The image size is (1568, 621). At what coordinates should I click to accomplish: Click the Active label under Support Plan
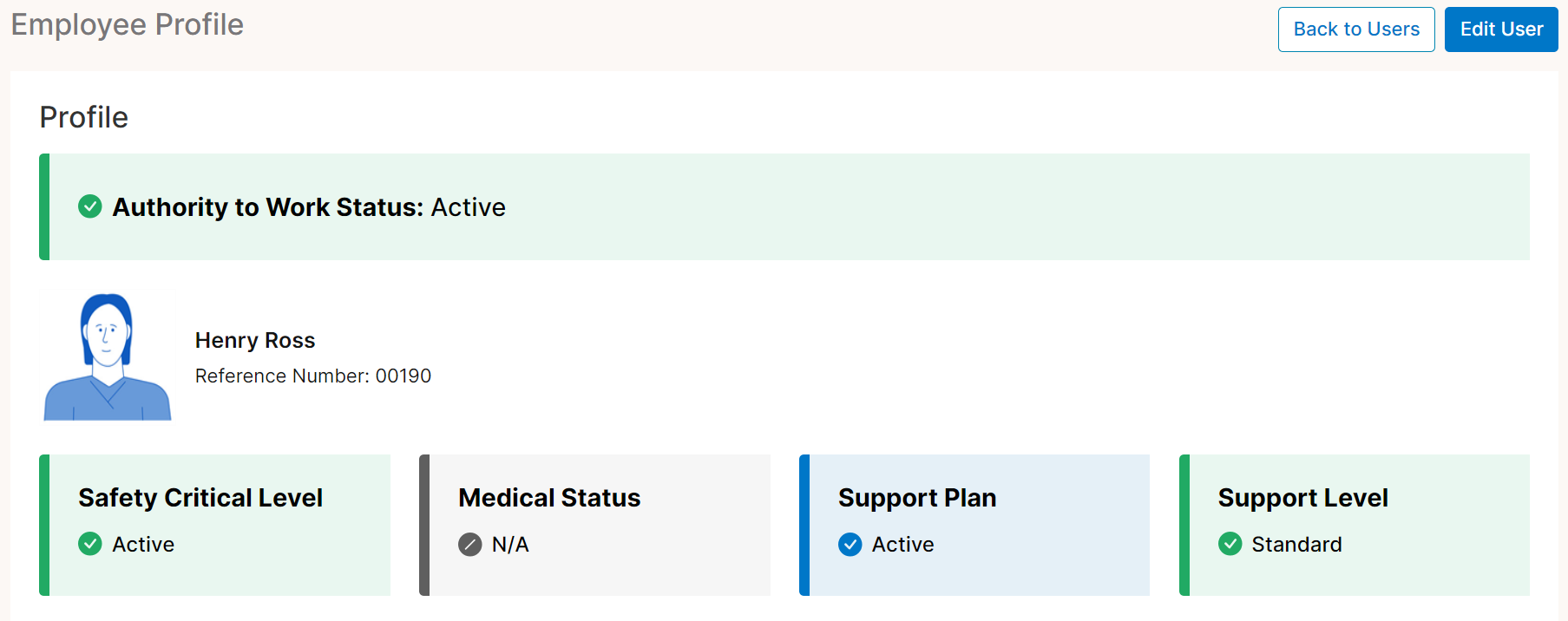coord(903,545)
